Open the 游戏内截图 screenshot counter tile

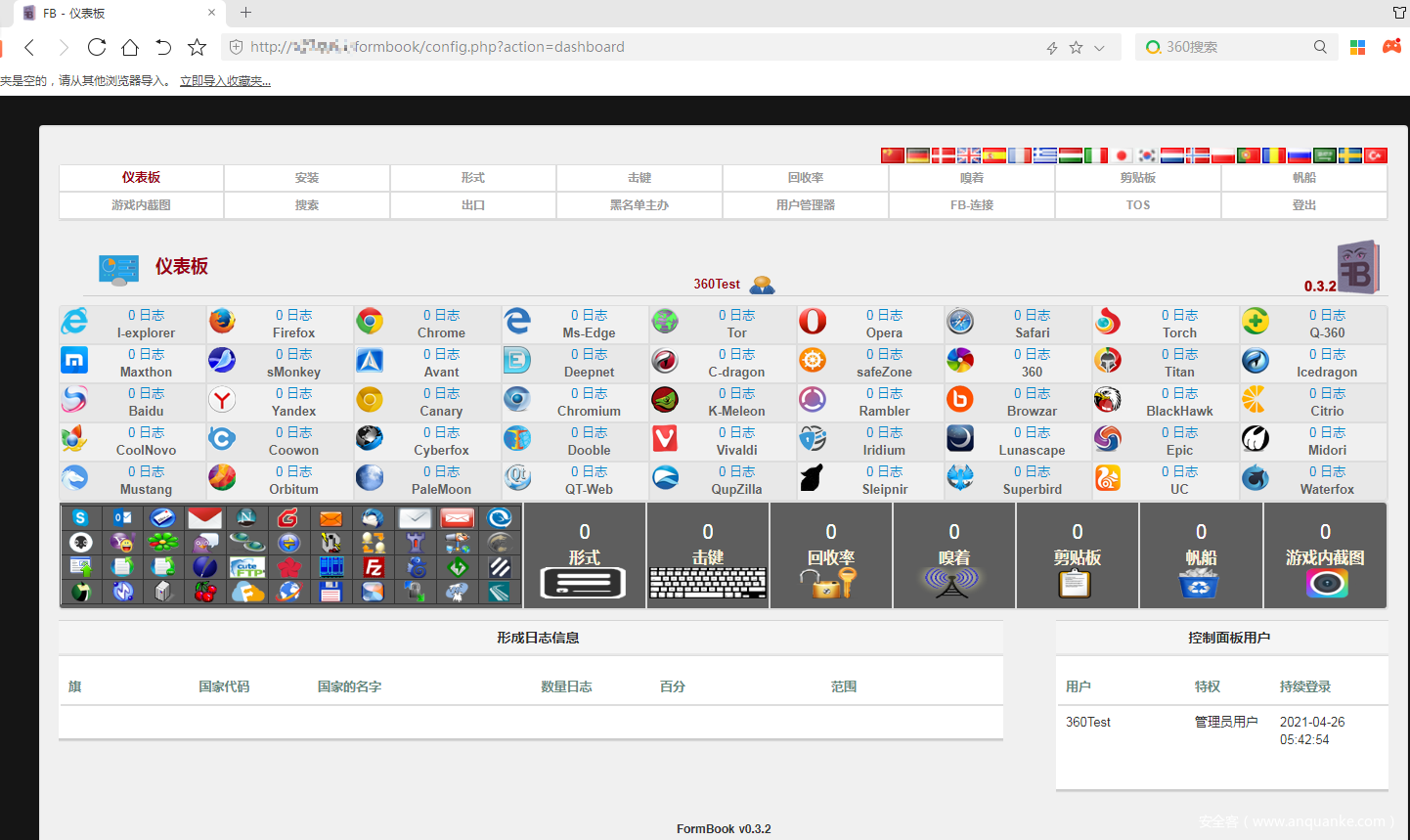tap(1325, 555)
